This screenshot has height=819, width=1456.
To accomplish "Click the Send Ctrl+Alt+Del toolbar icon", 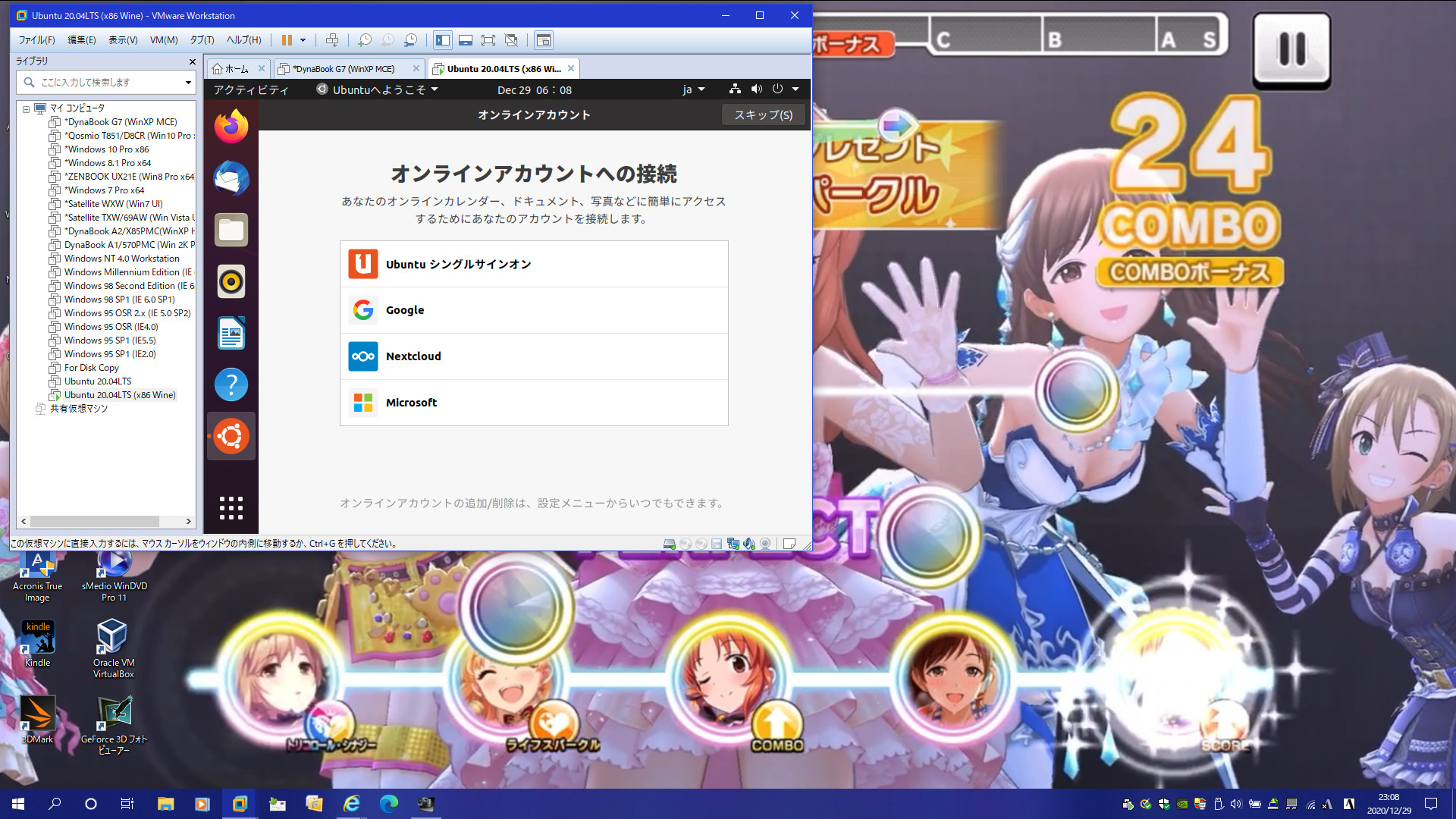I will 331,40.
